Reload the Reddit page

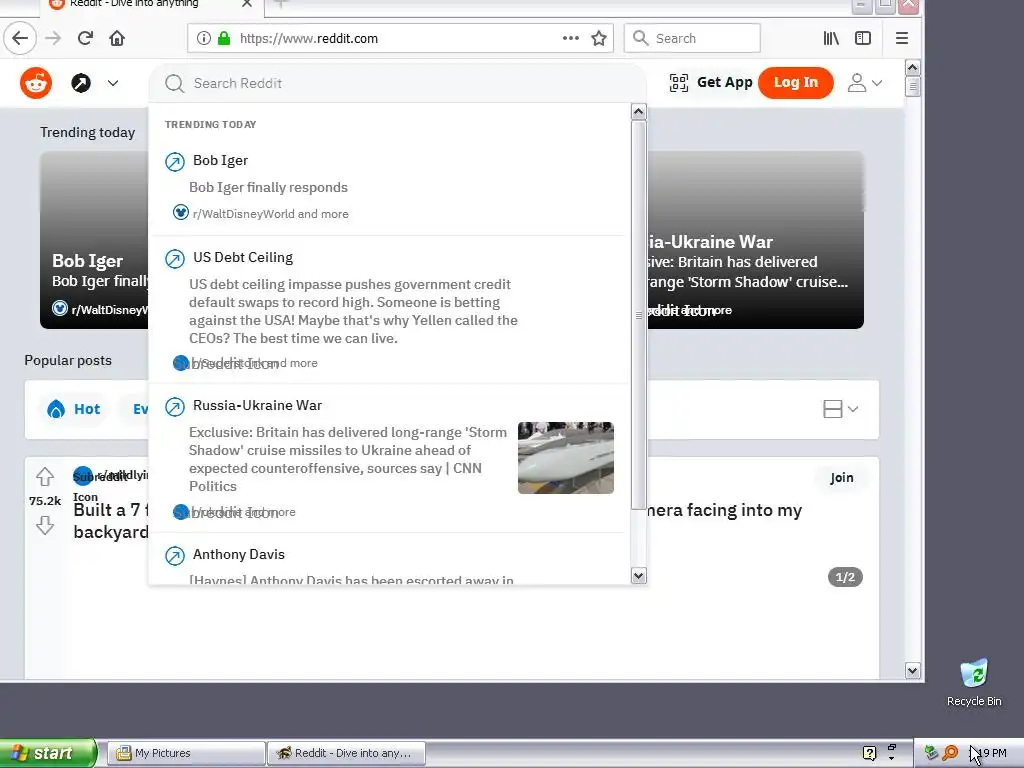pyautogui.click(x=85, y=39)
